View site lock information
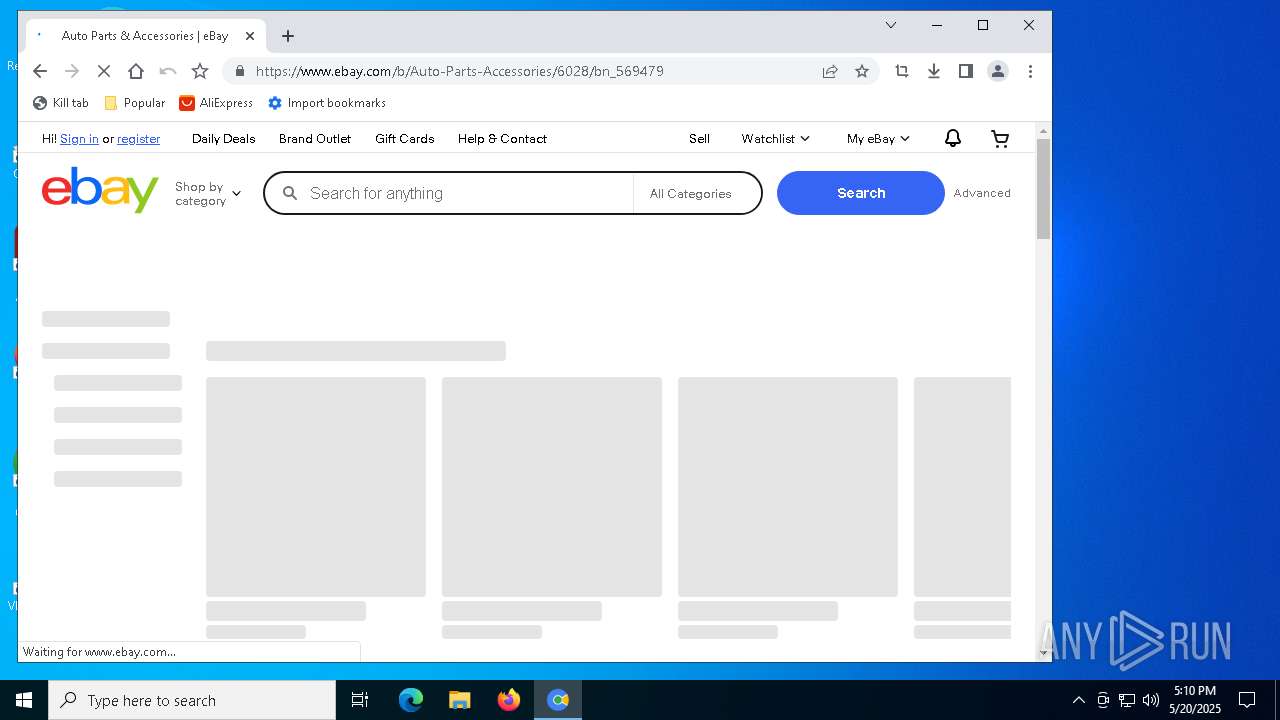1280x720 pixels. (x=239, y=71)
